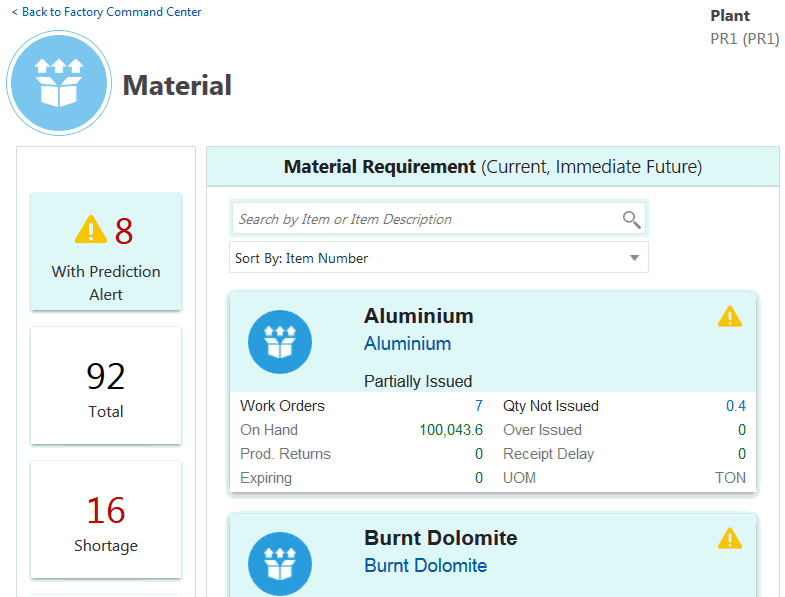Open the blue Aluminium item link
Image resolution: width=785 pixels, height=597 pixels.
click(x=408, y=344)
